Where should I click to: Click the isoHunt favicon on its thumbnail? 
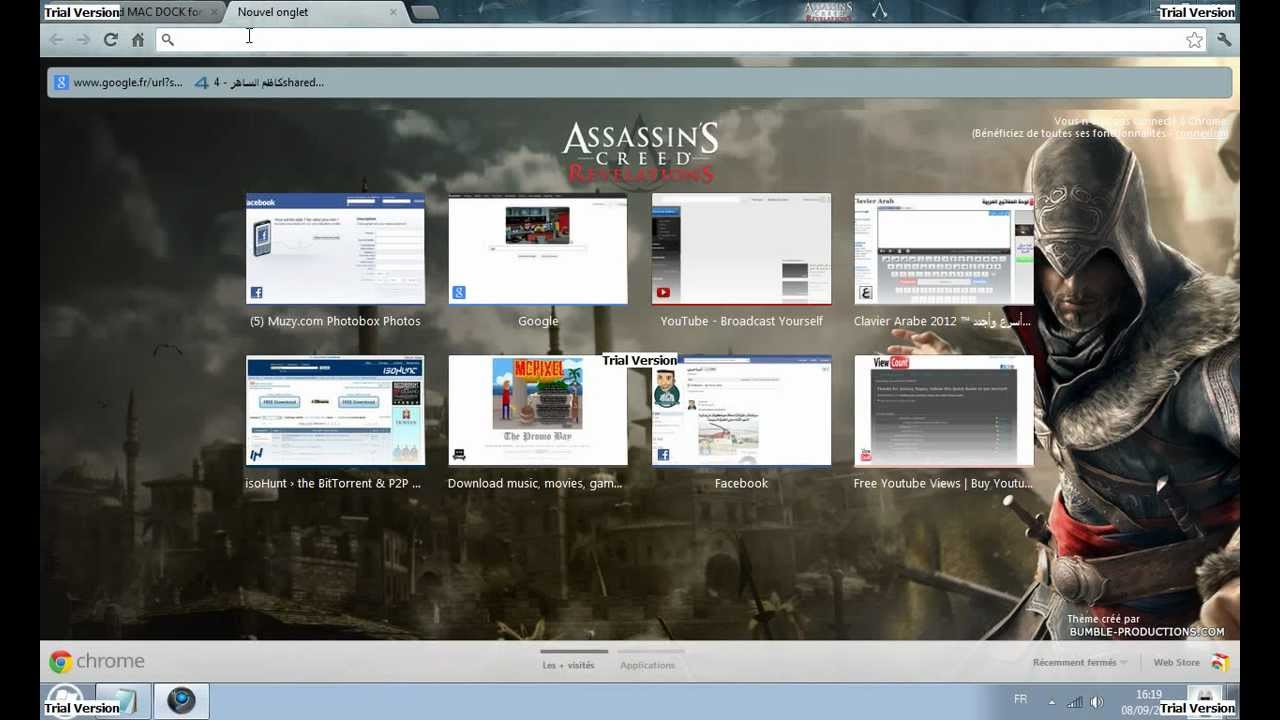point(256,455)
